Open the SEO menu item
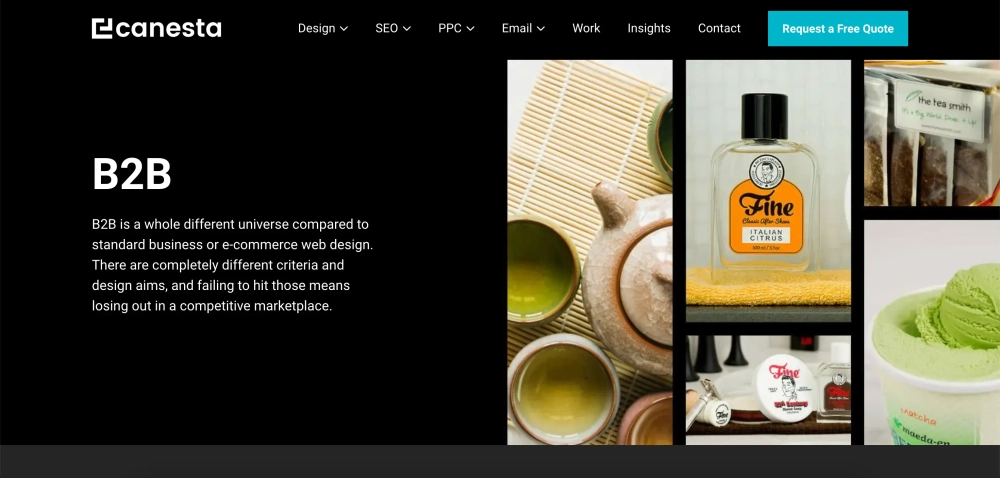 (x=386, y=28)
